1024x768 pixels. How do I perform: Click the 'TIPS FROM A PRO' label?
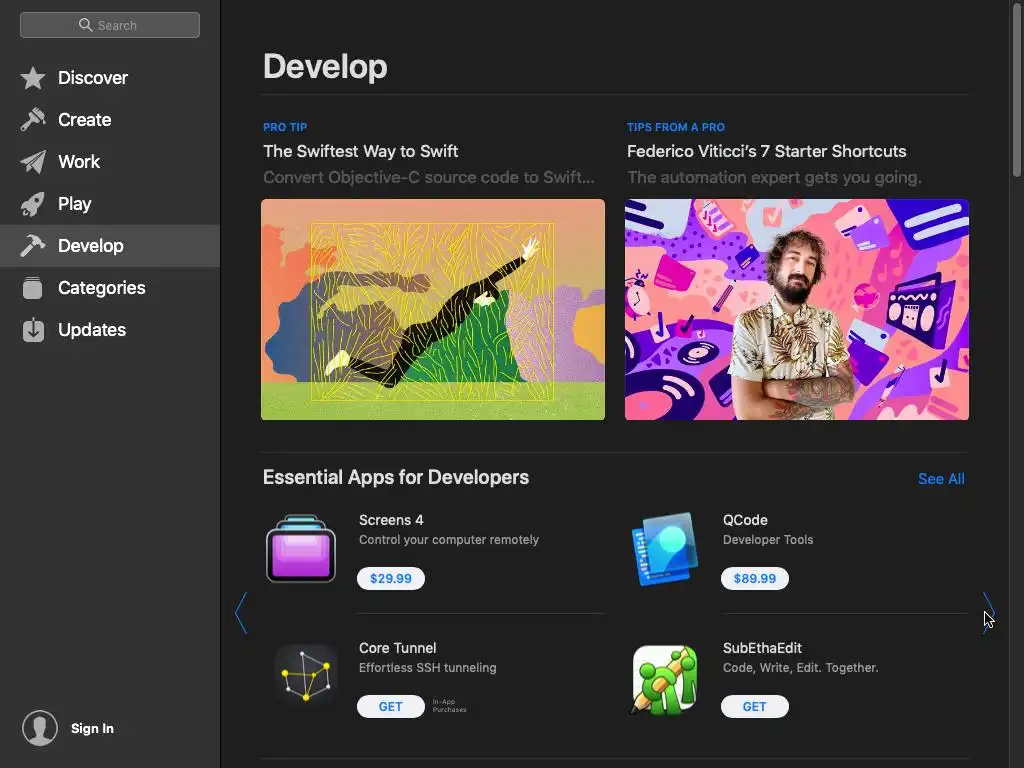(x=676, y=127)
